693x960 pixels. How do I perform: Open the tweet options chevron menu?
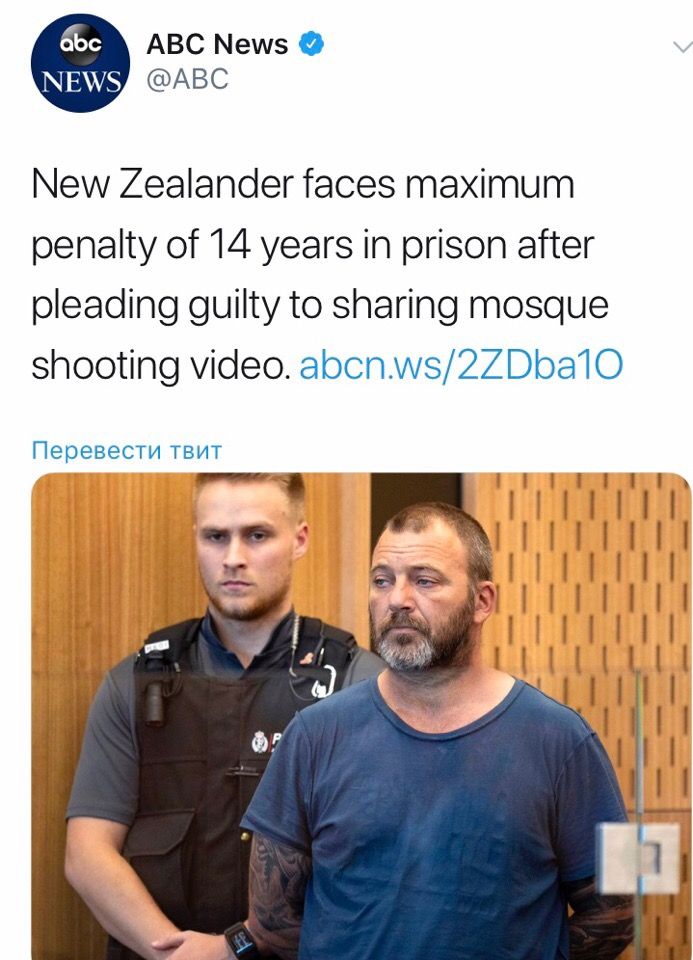coord(682,47)
